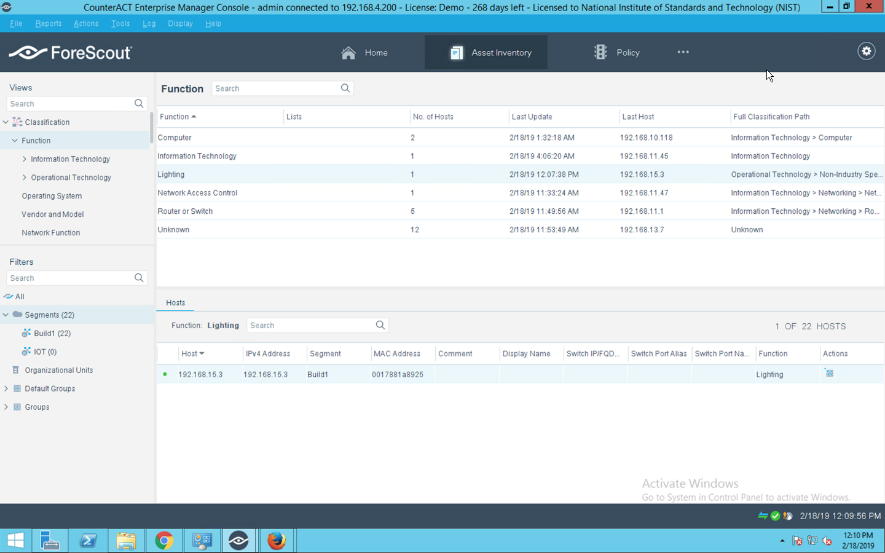Viewport: 885px width, 553px height.
Task: Select Vendor and Model in Views
Action: pos(52,214)
